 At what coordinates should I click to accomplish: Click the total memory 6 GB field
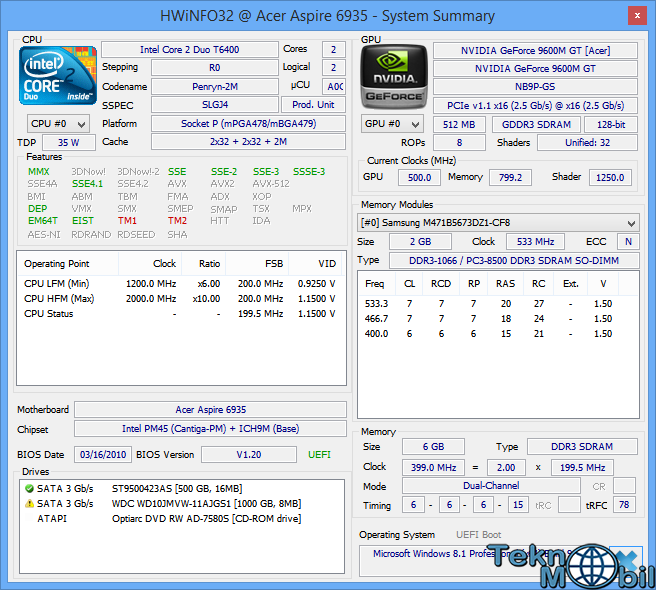[x=433, y=447]
